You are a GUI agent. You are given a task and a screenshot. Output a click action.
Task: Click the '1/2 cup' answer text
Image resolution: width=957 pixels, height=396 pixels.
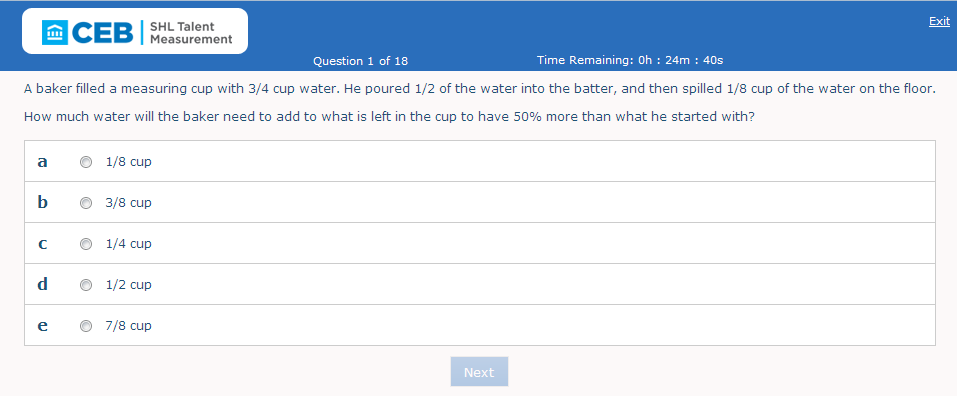(x=128, y=285)
